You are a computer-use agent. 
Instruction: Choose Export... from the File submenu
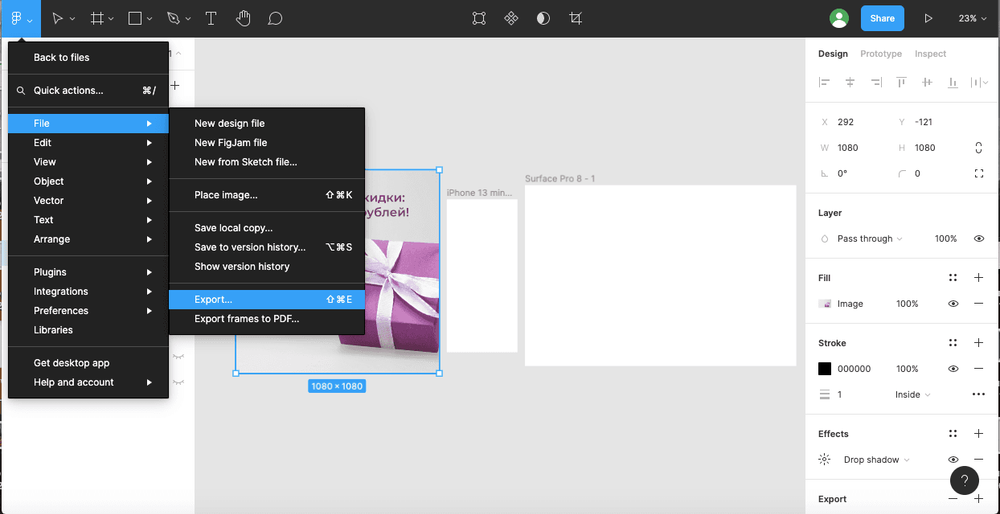click(213, 299)
